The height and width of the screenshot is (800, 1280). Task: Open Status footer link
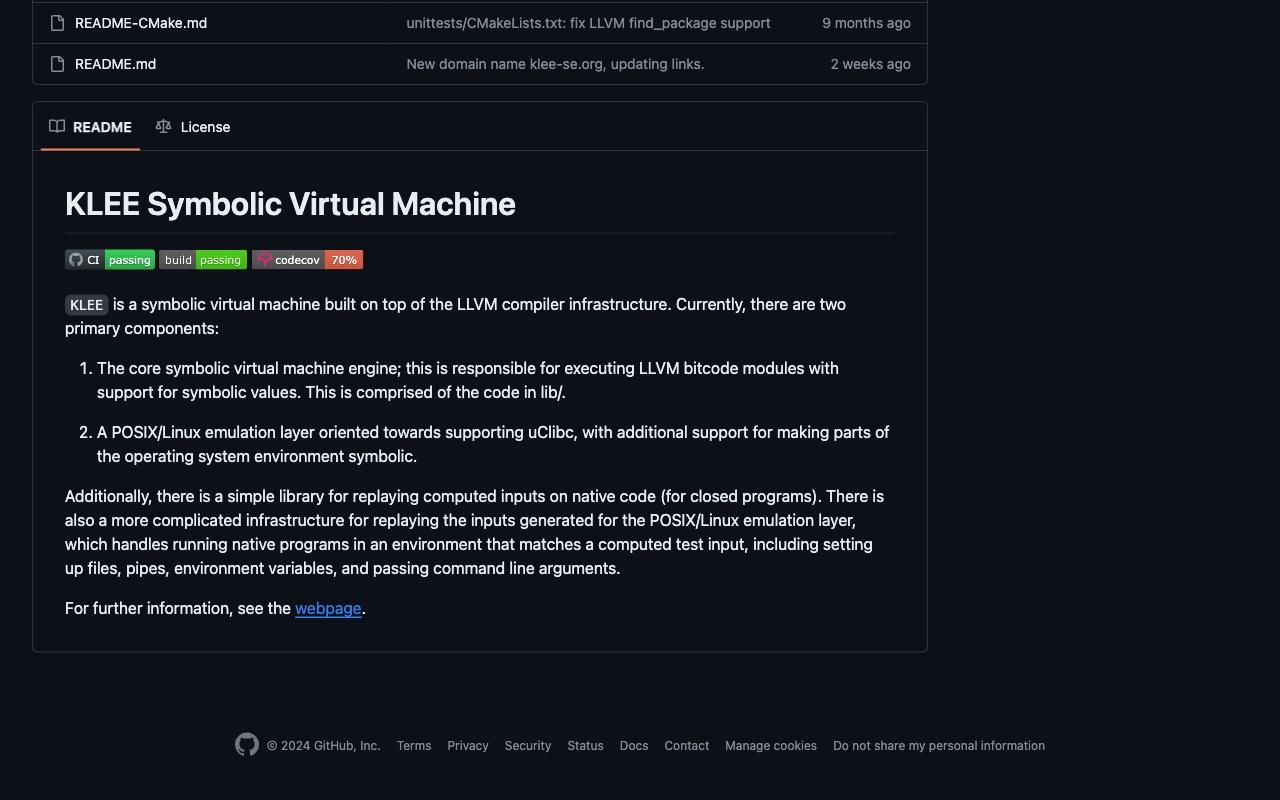click(x=585, y=746)
